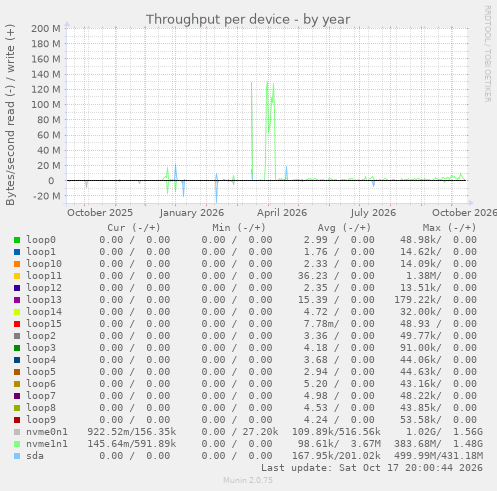The image size is (497, 491).
Task: Click the 'loop2' legend label
Action: [x=41, y=336]
